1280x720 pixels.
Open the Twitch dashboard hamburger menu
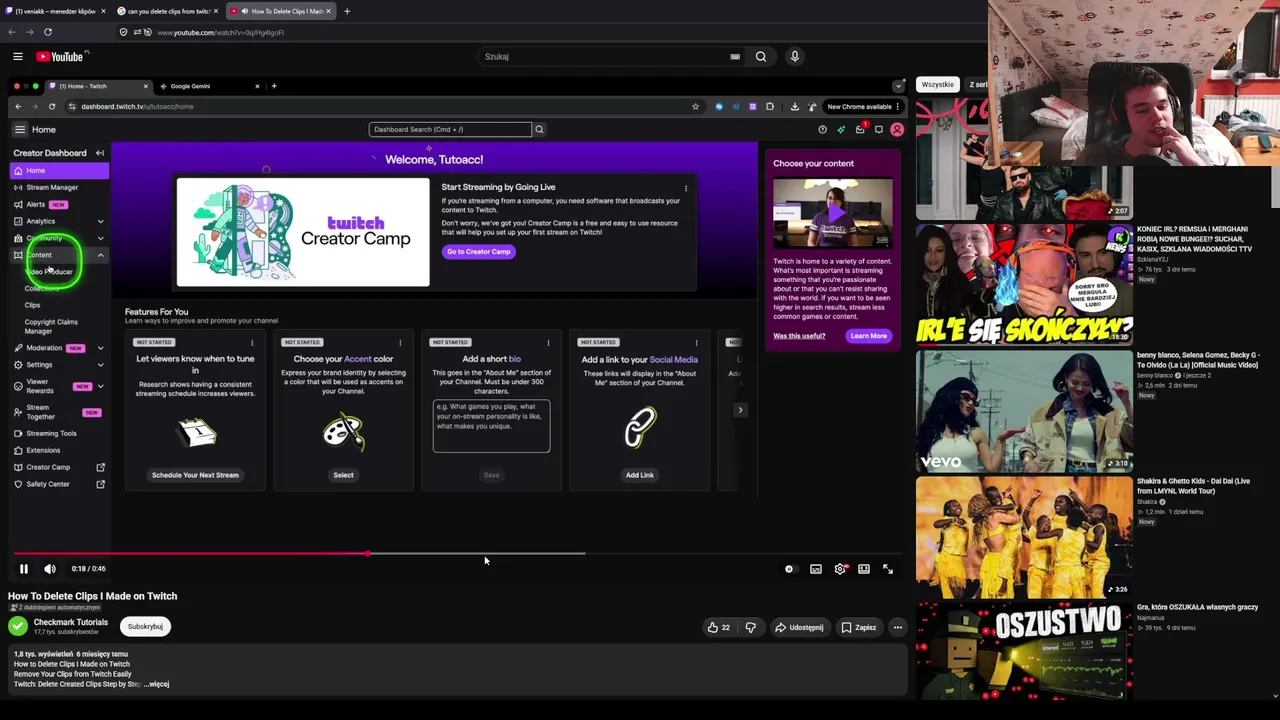click(20, 129)
